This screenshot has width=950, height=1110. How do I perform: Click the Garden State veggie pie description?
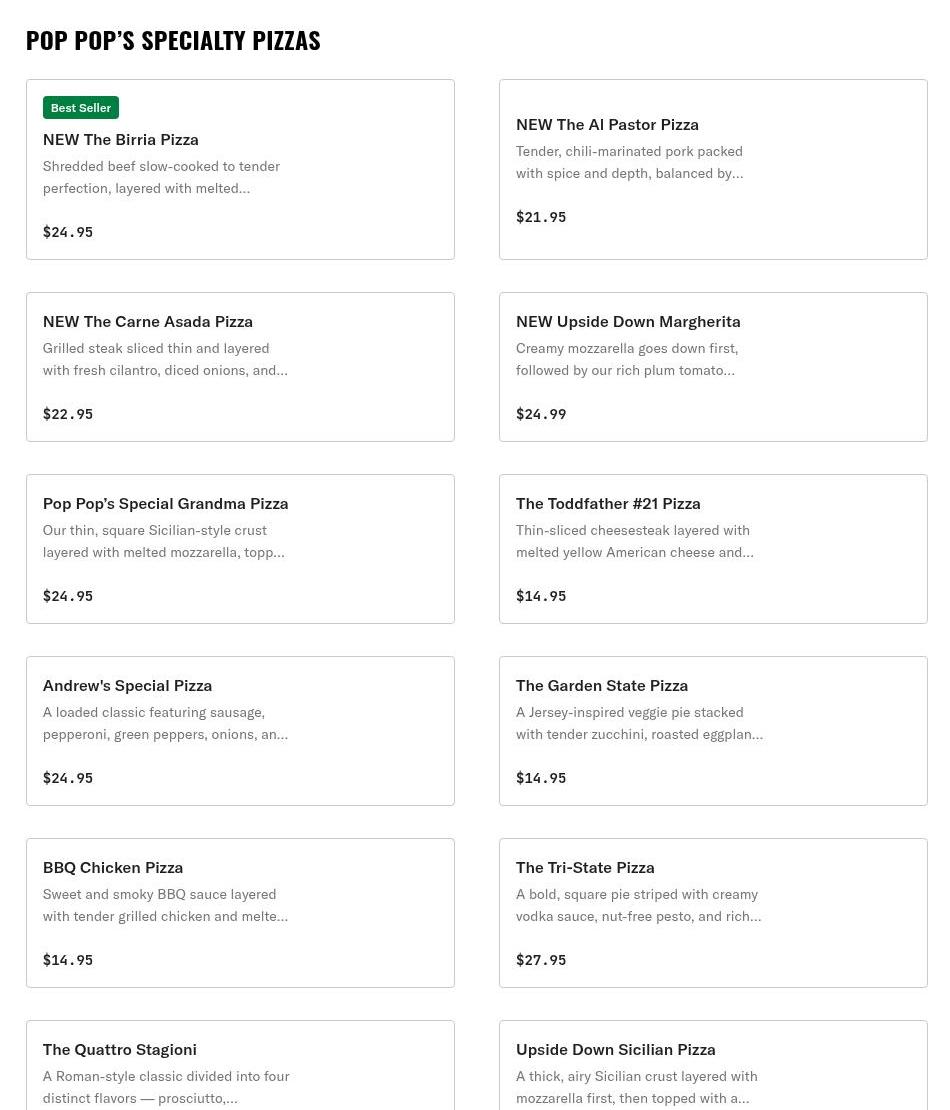639,723
